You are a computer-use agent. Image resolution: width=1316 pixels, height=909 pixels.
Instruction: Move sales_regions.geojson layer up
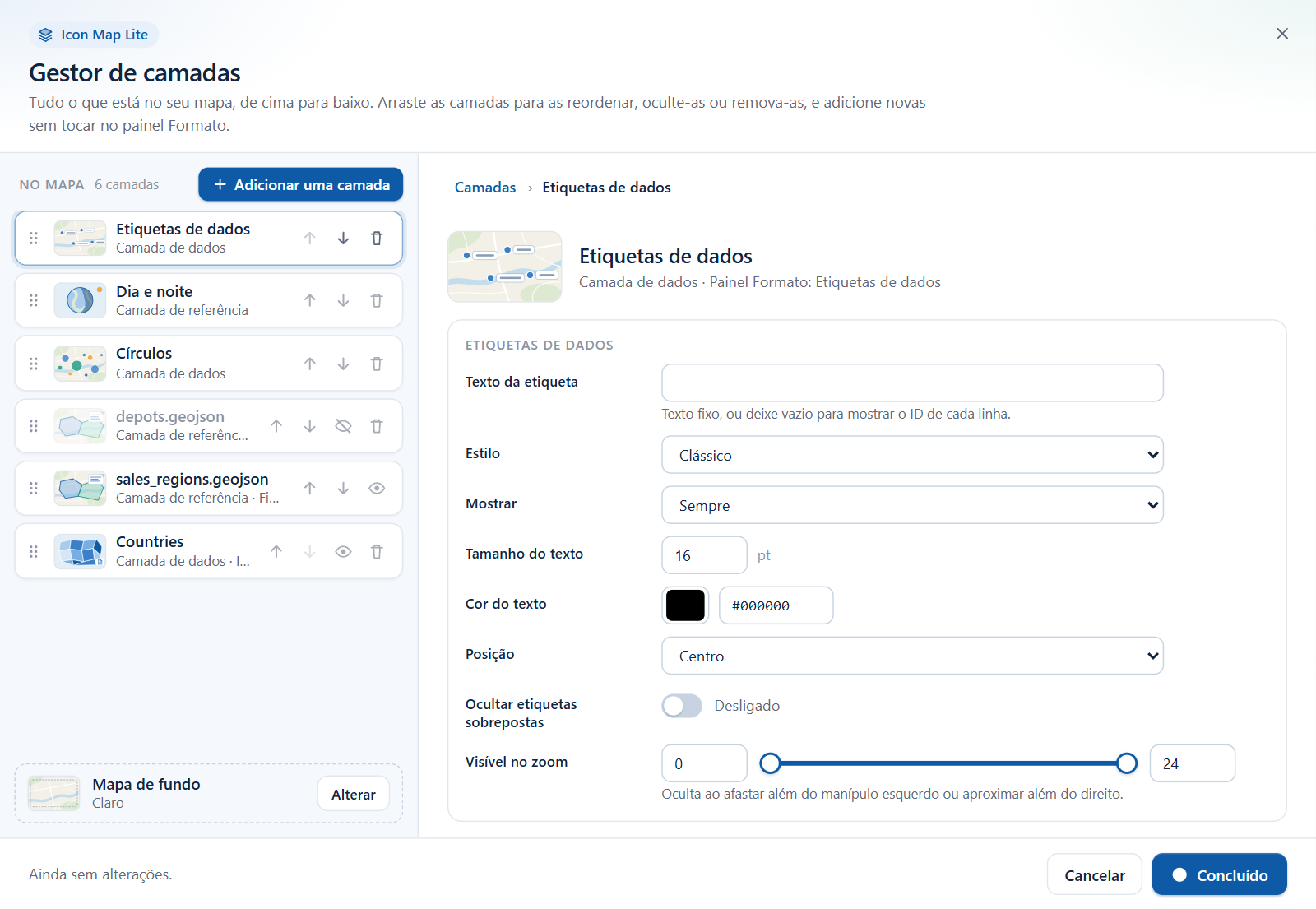click(x=309, y=488)
